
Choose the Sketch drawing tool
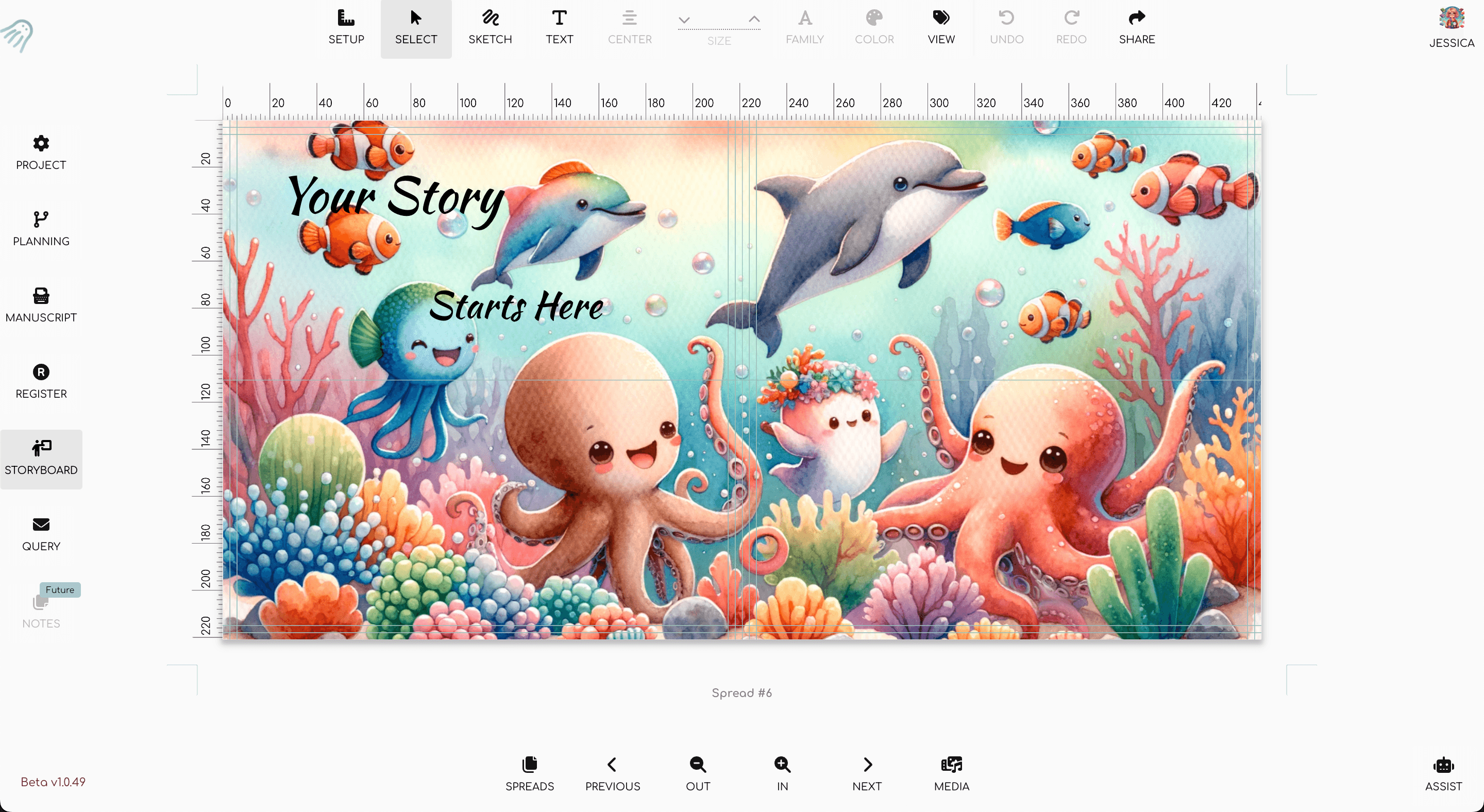tap(490, 28)
